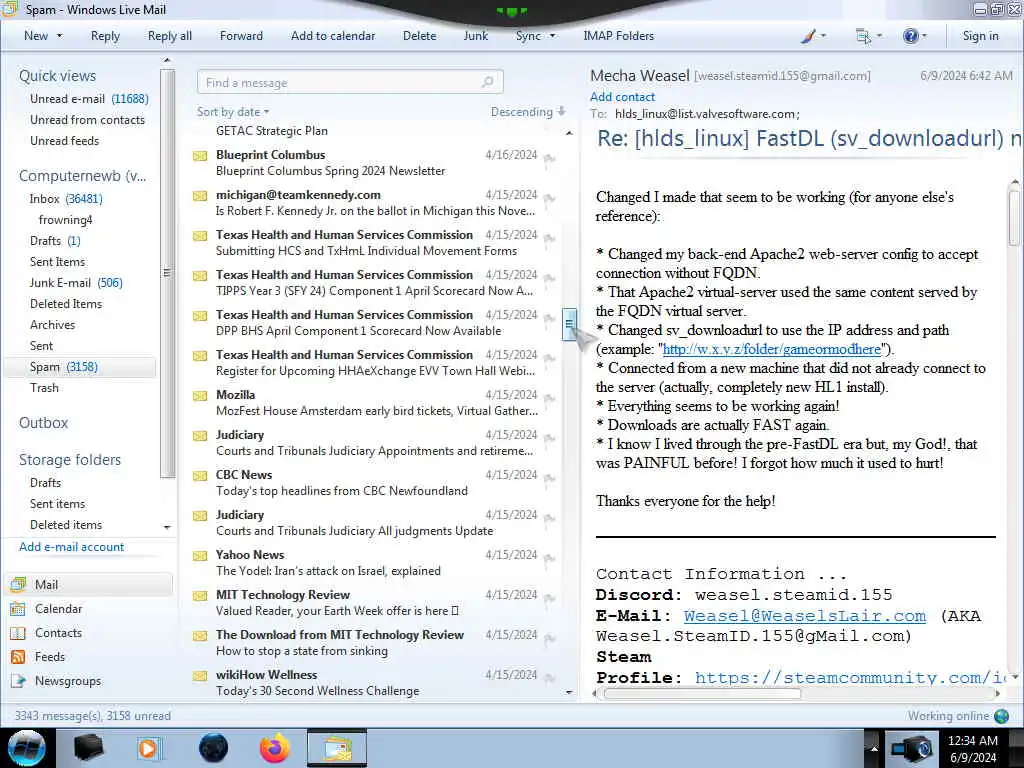Open the frowning4 subfolder

[65, 219]
